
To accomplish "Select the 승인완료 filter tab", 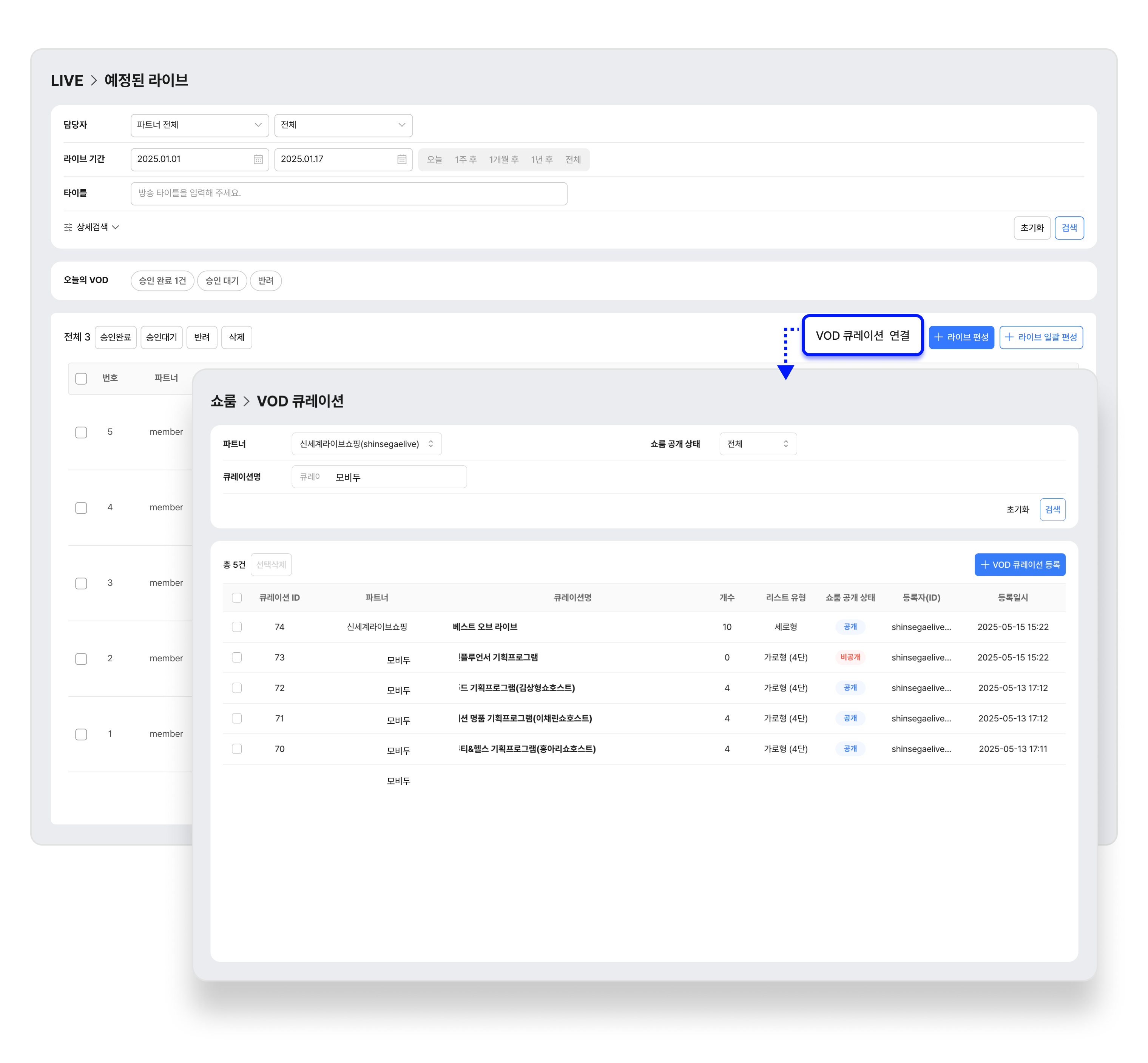I will pyautogui.click(x=116, y=337).
